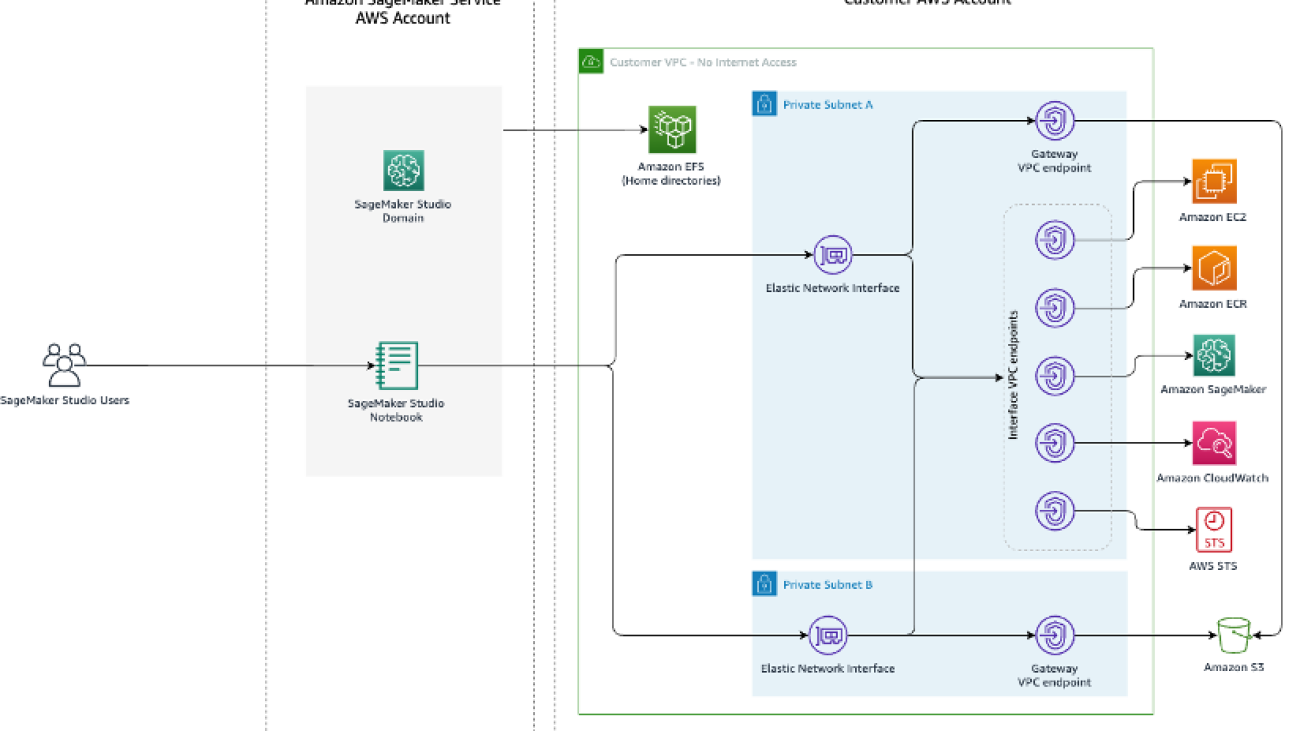Click the AWS STS red icon
The width and height of the screenshot is (1300, 731).
pos(1214,530)
